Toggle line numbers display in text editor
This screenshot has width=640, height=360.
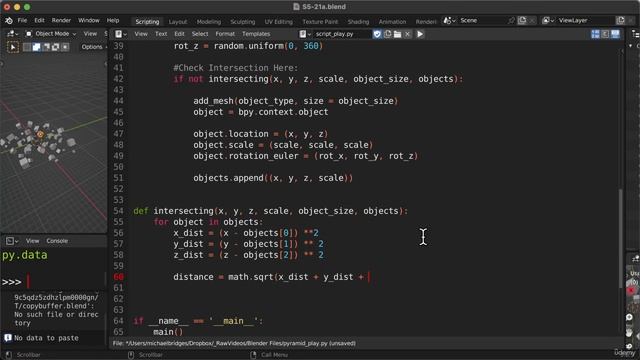tap(596, 34)
